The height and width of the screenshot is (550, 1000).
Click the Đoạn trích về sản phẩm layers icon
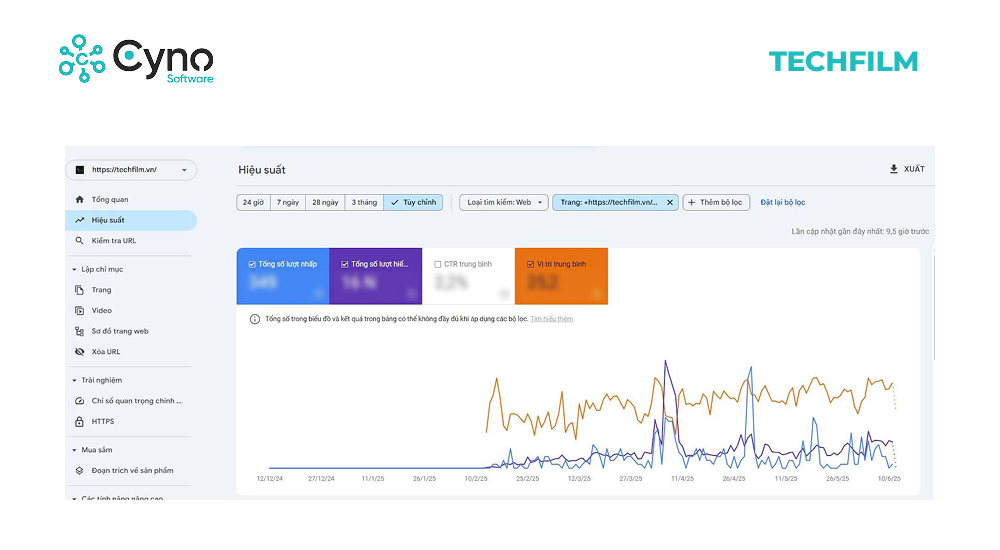80,471
